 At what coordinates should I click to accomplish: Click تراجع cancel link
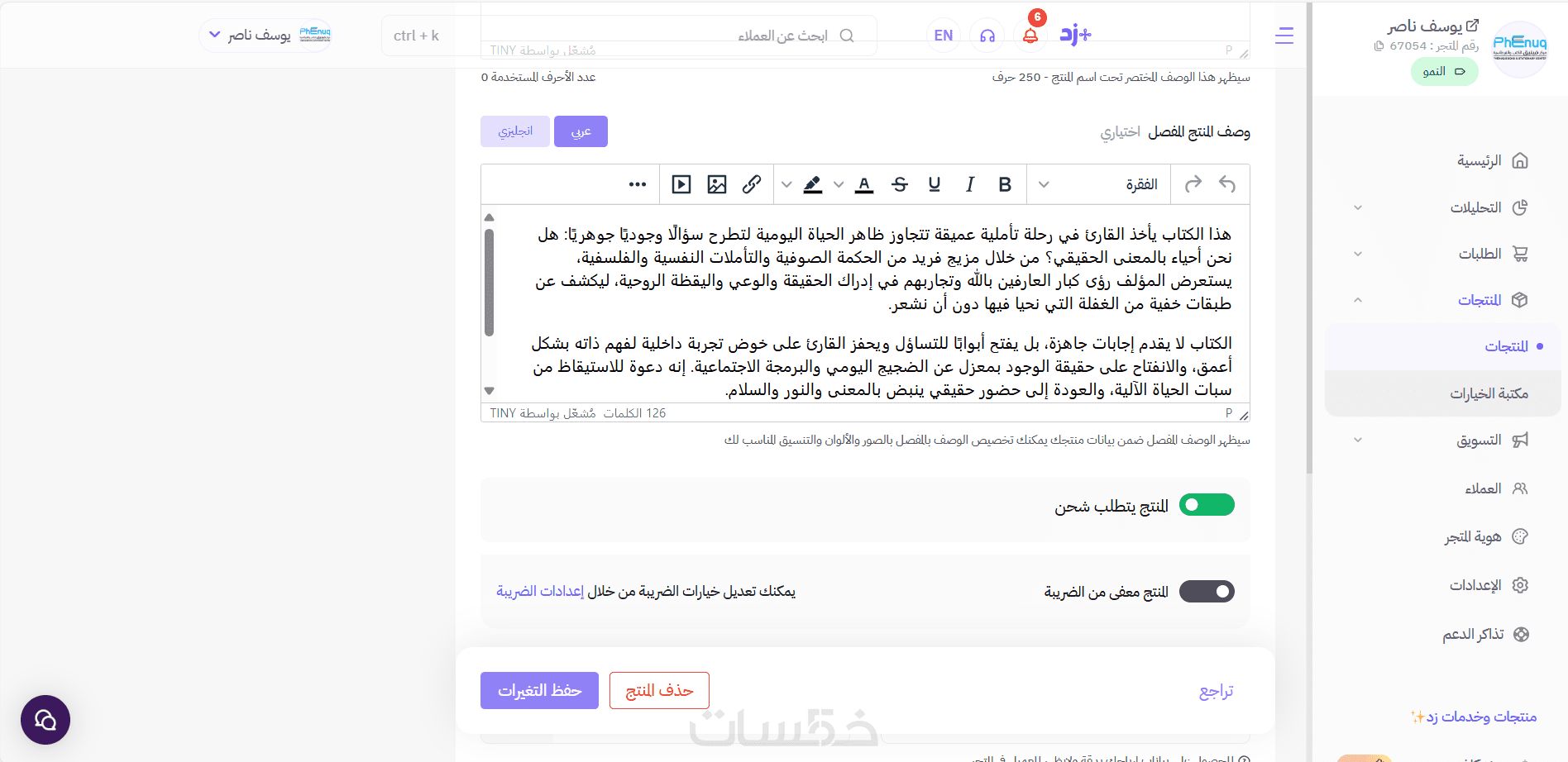(x=1217, y=691)
